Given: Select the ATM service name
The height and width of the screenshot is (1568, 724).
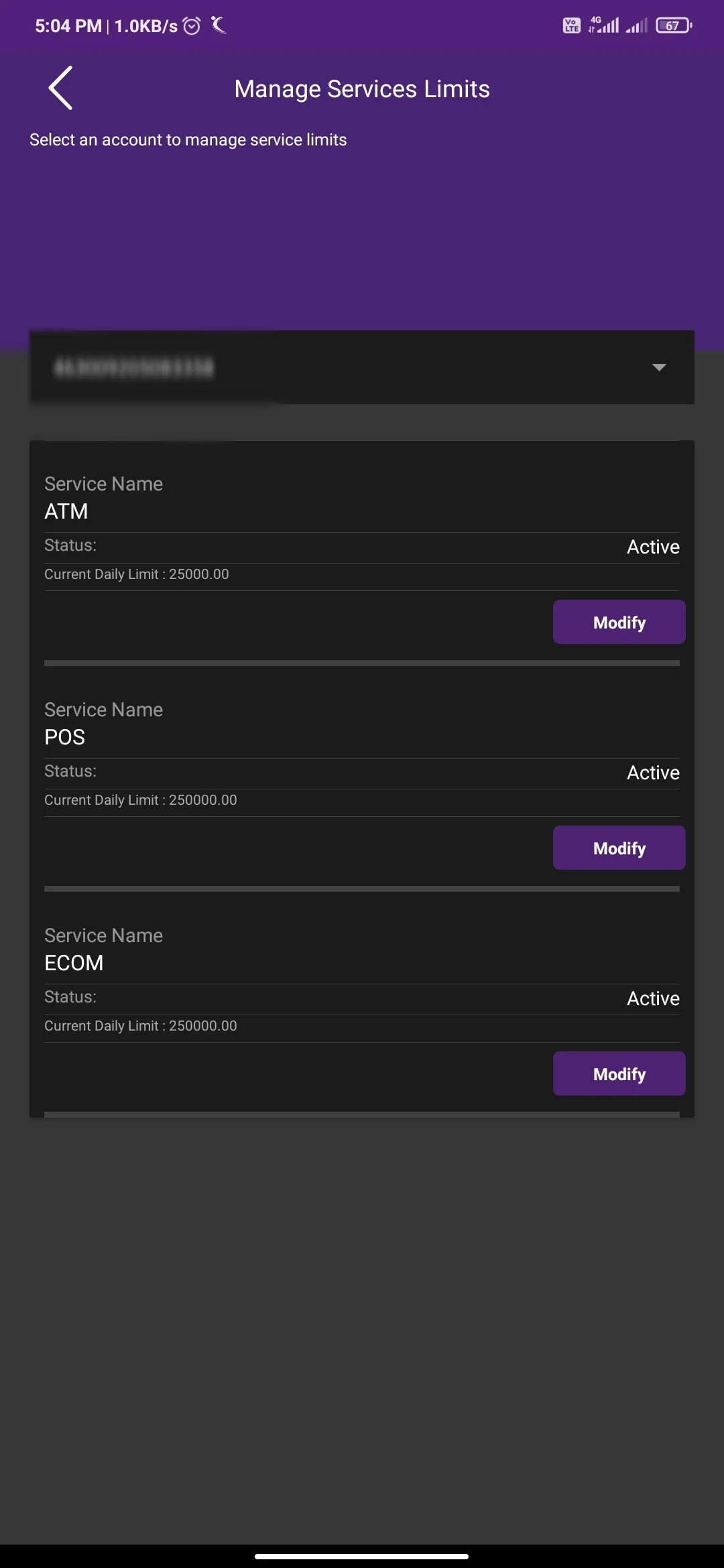Looking at the screenshot, I should (66, 511).
